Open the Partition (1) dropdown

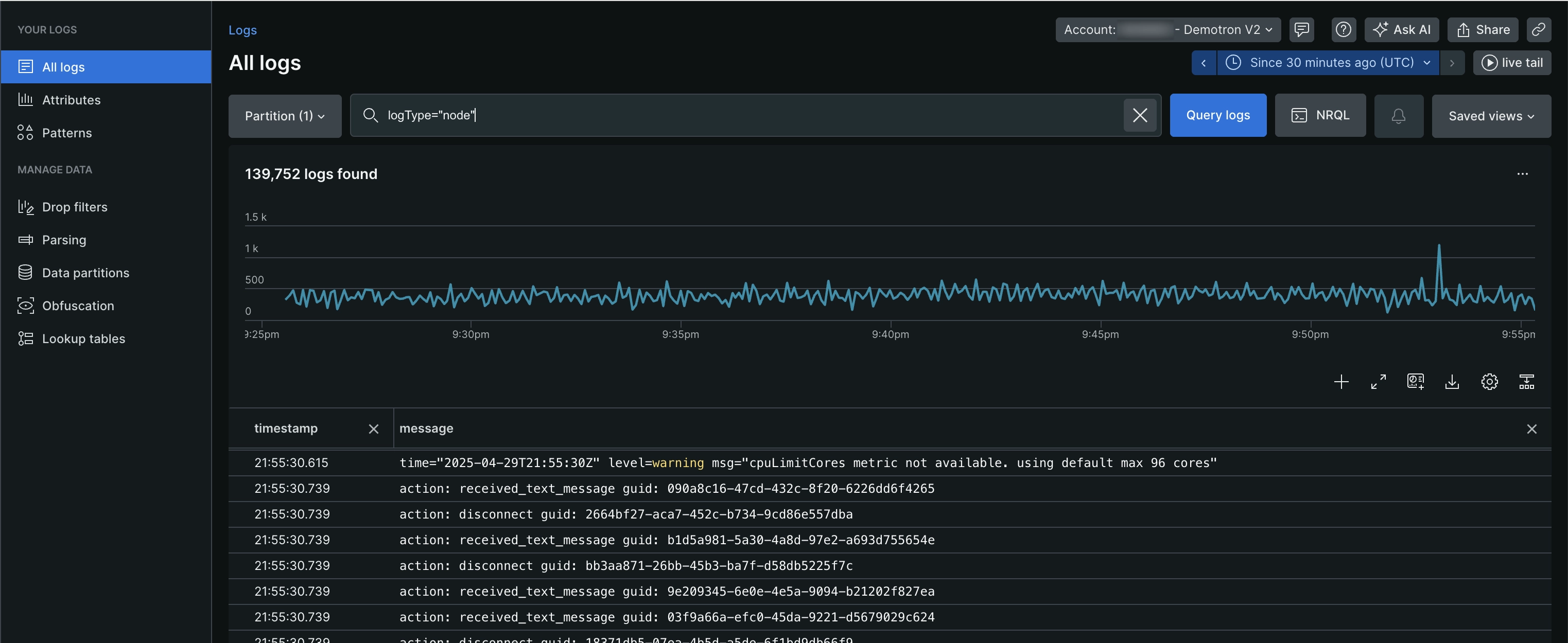coord(284,116)
